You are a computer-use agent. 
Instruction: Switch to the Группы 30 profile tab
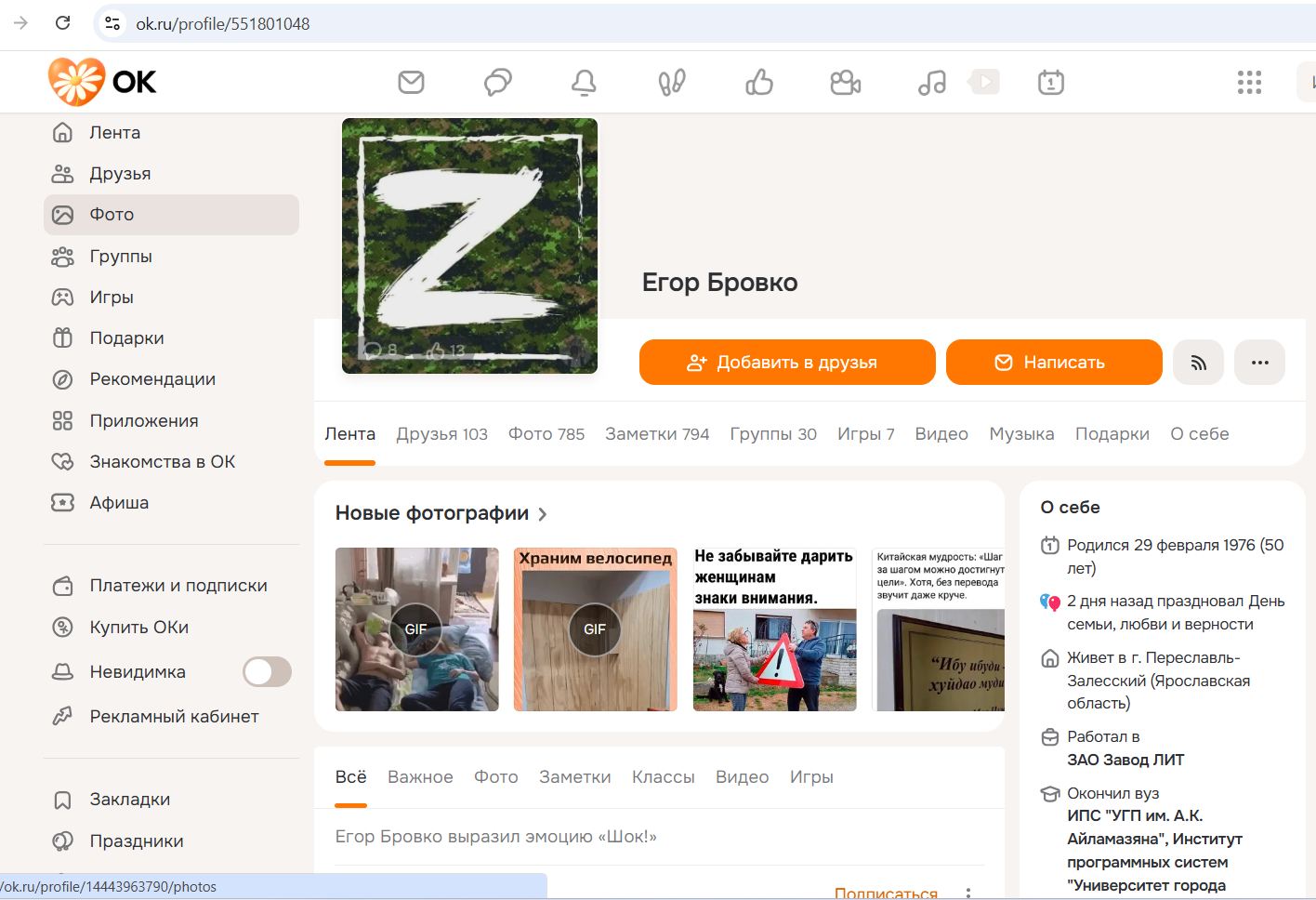pos(773,433)
